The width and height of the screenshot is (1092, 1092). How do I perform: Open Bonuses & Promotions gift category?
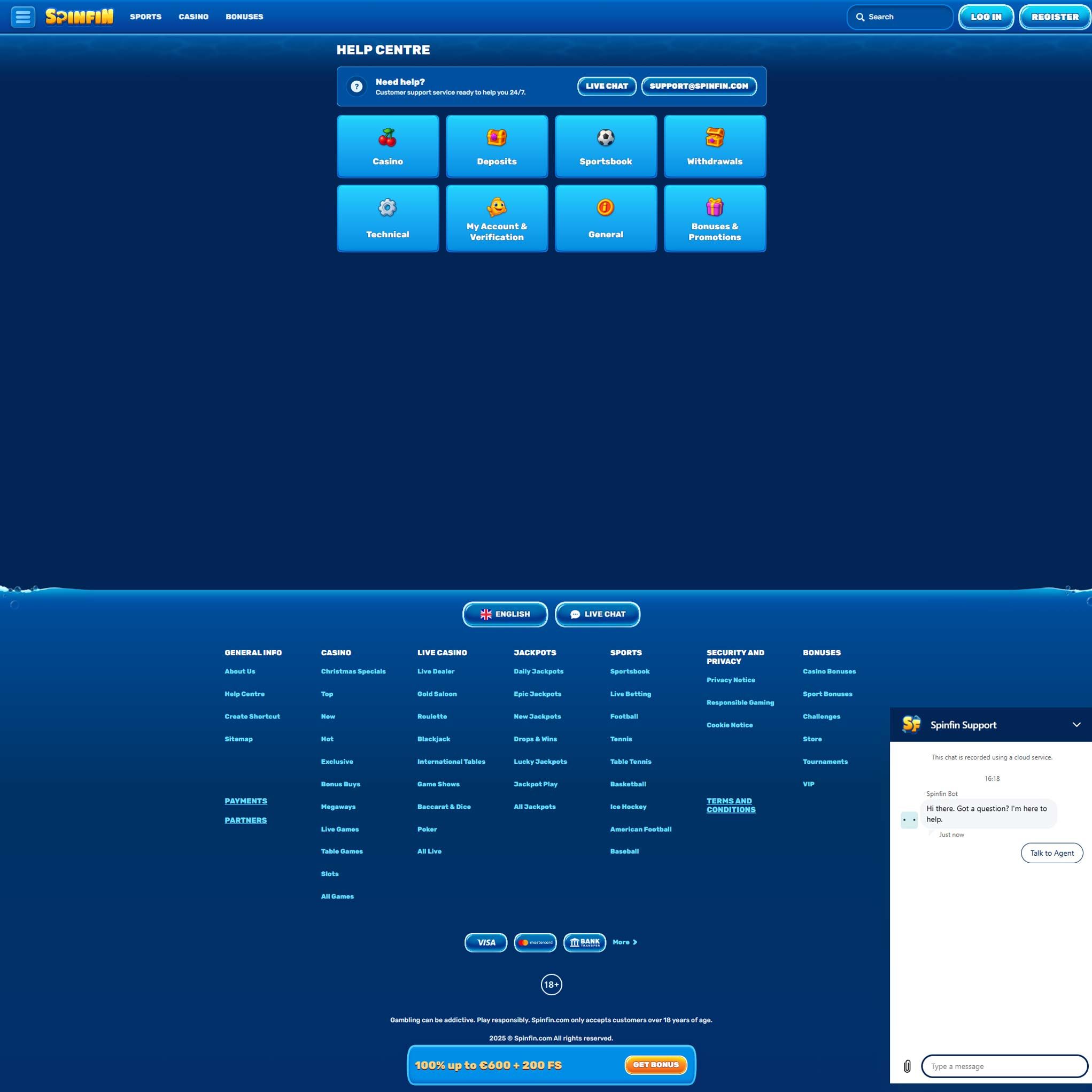tap(715, 218)
